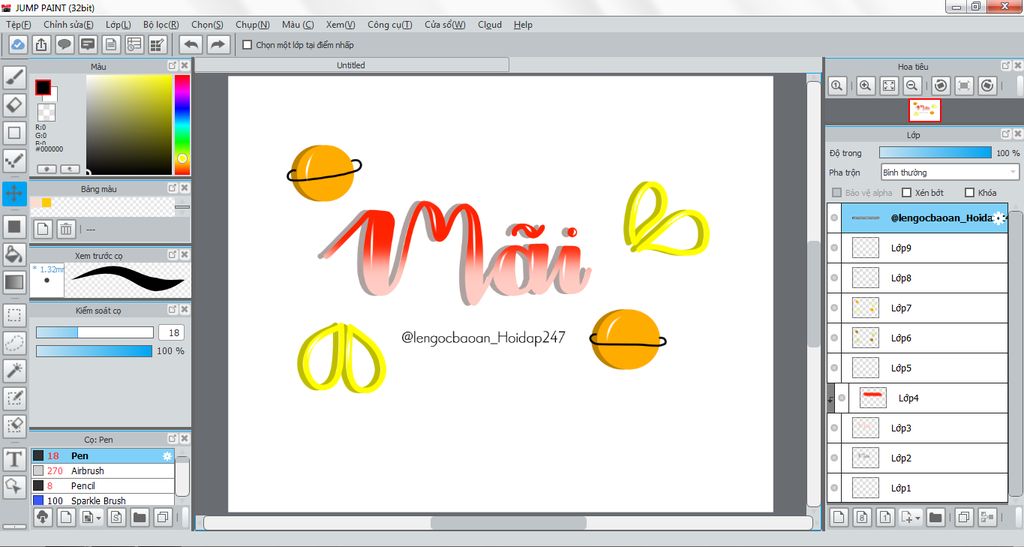Click the hue rainbow slider bar
Screen dimensions: 1024x547
tap(182, 125)
